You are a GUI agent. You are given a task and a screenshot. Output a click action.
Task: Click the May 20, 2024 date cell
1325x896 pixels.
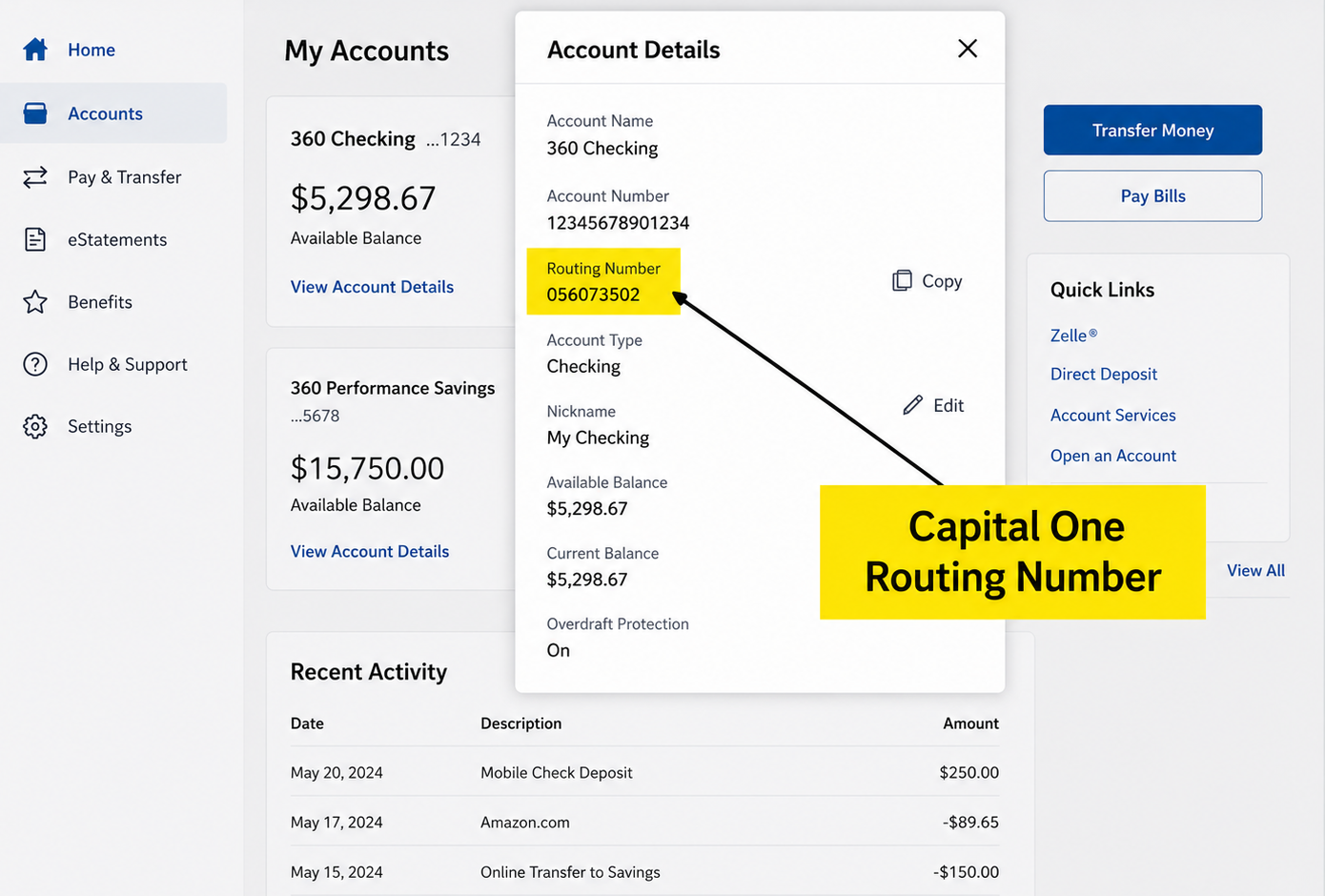(336, 772)
